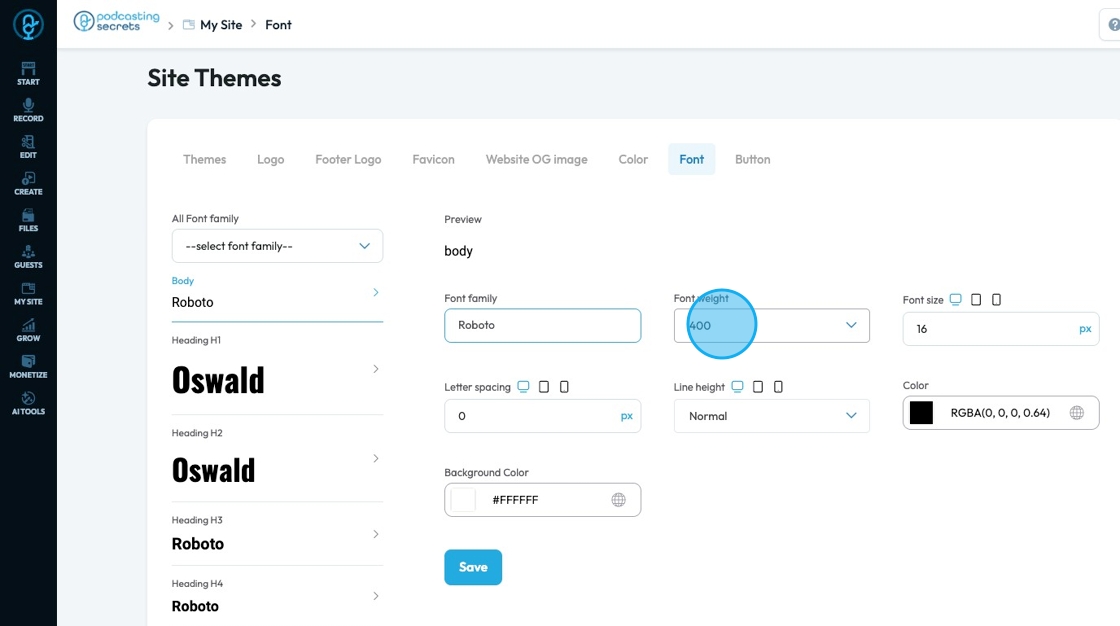Open the Record section in sidebar

click(28, 110)
